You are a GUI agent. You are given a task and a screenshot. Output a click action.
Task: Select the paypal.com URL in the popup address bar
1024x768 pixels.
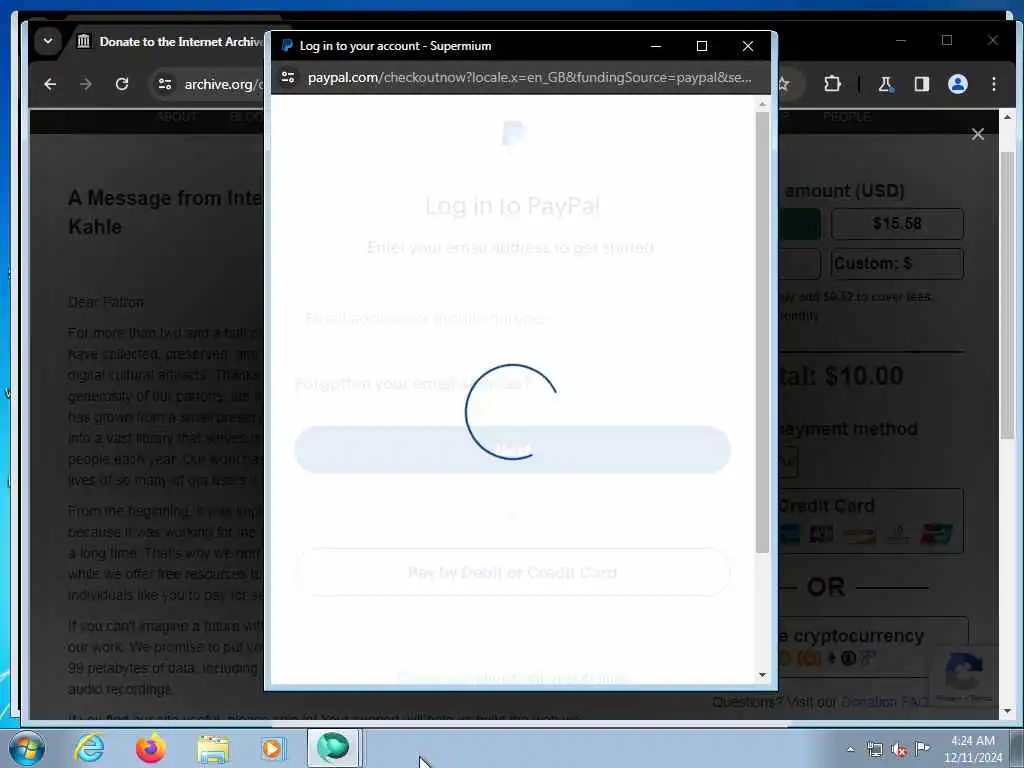pyautogui.click(x=530, y=78)
